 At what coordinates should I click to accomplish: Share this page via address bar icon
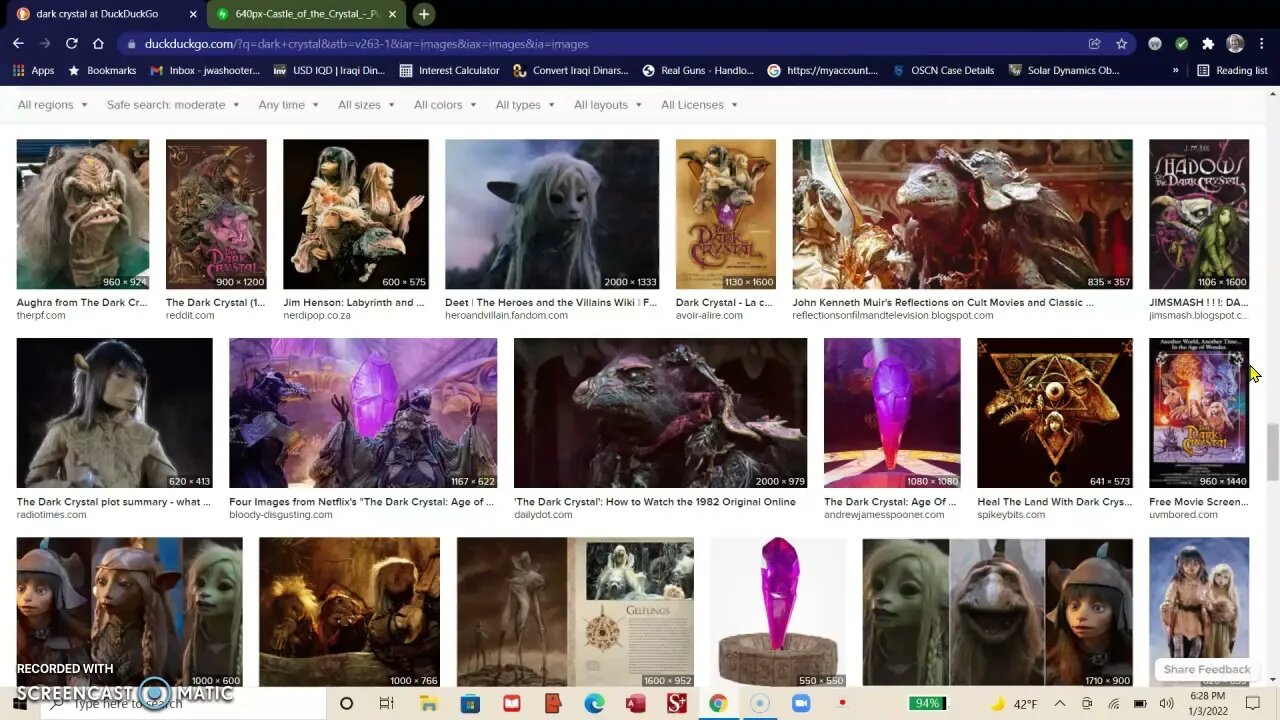1095,44
